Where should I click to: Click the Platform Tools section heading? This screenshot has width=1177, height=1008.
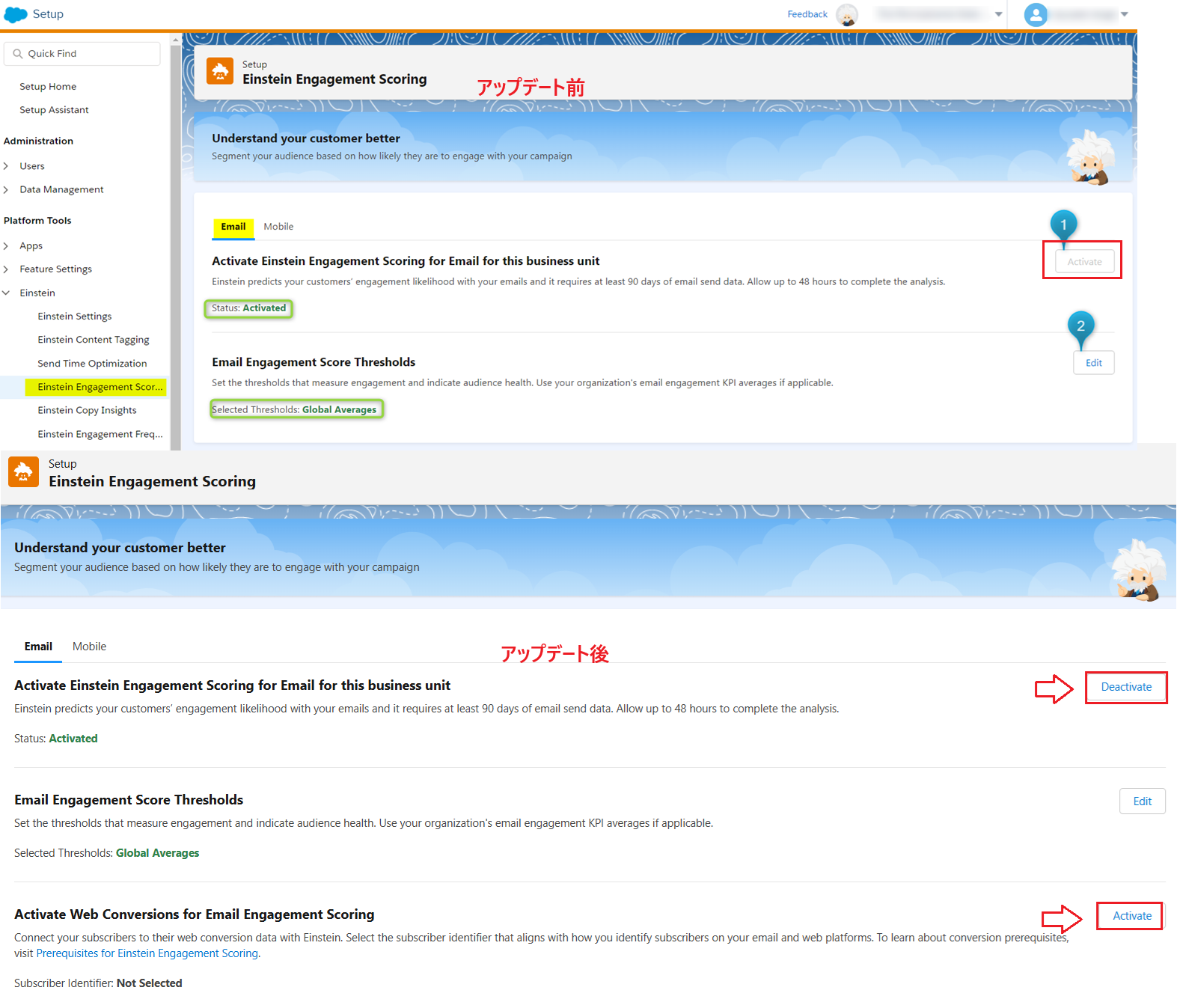(x=37, y=221)
